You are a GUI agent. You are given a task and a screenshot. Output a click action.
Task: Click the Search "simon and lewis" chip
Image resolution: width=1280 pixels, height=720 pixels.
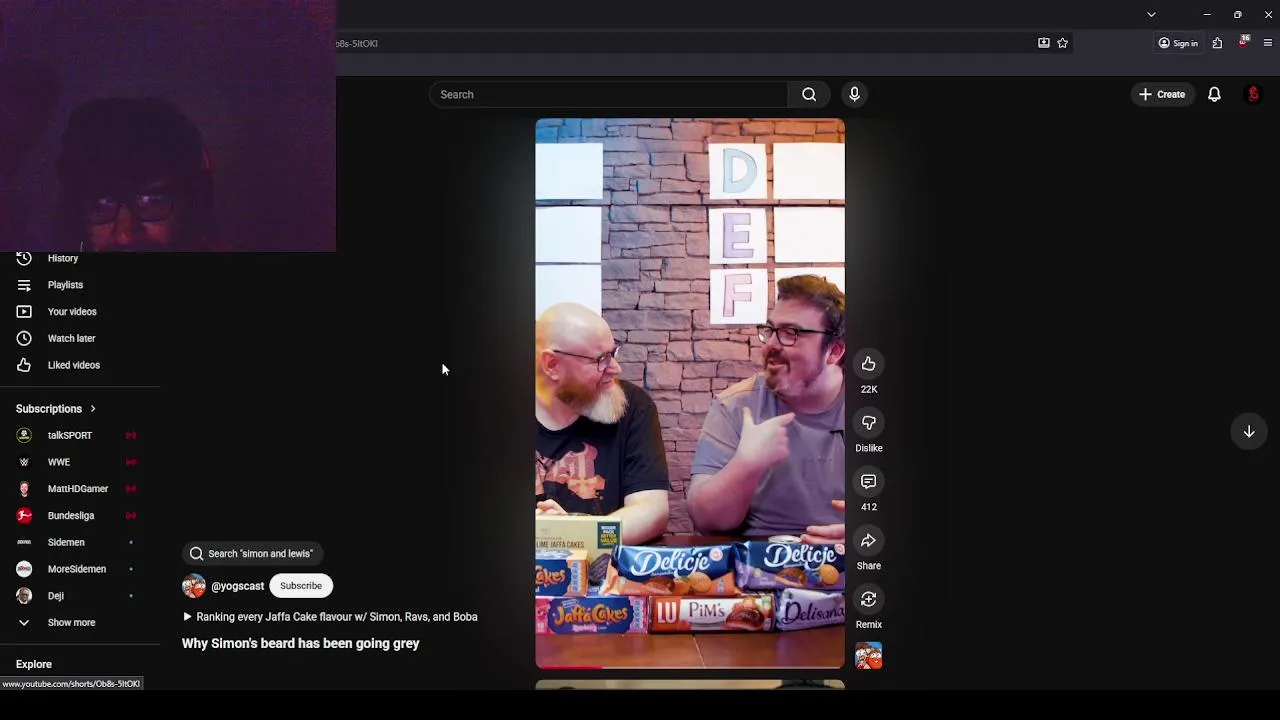click(252, 554)
